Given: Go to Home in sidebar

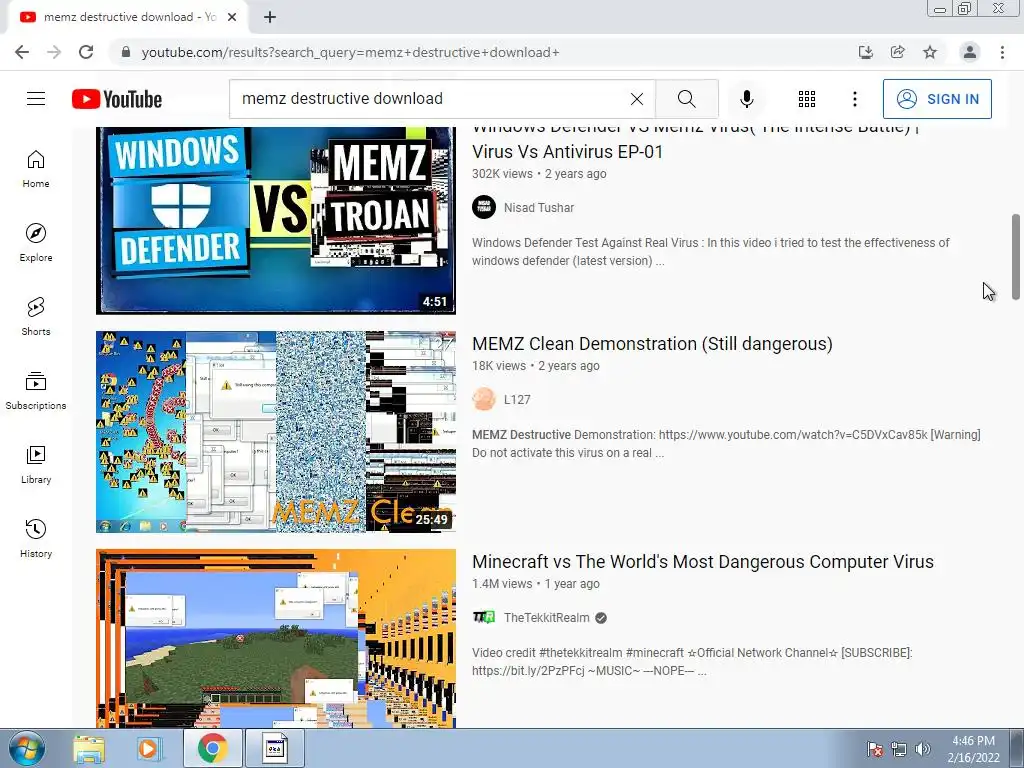Looking at the screenshot, I should click(x=36, y=169).
